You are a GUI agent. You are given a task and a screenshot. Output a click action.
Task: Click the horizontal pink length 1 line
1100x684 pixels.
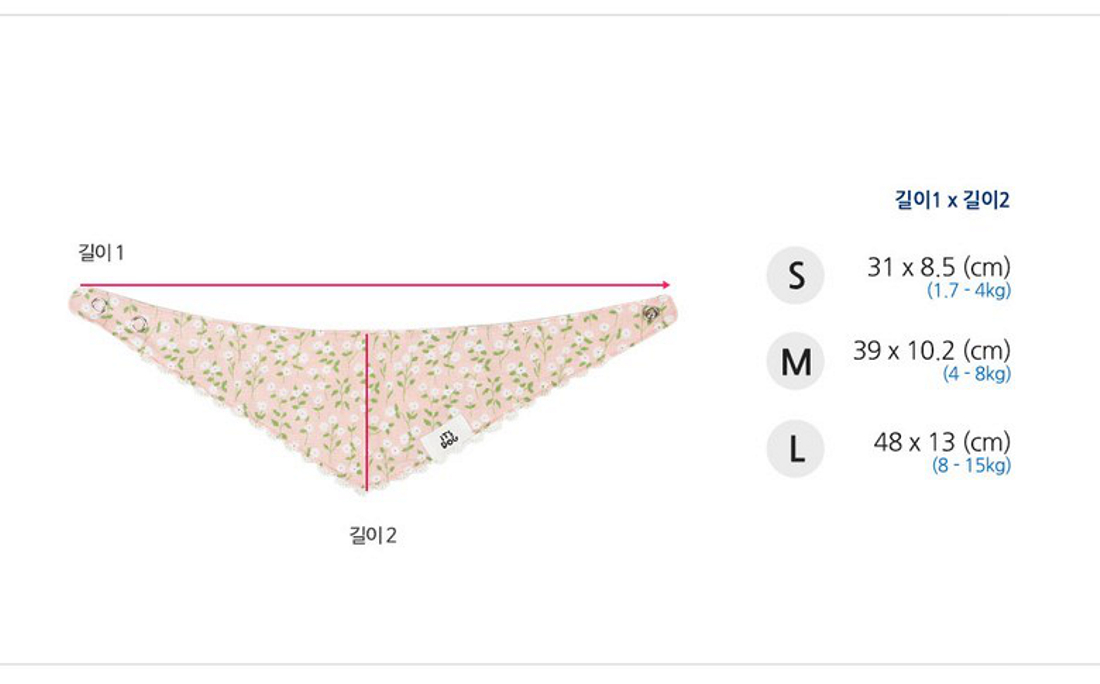coord(375,285)
